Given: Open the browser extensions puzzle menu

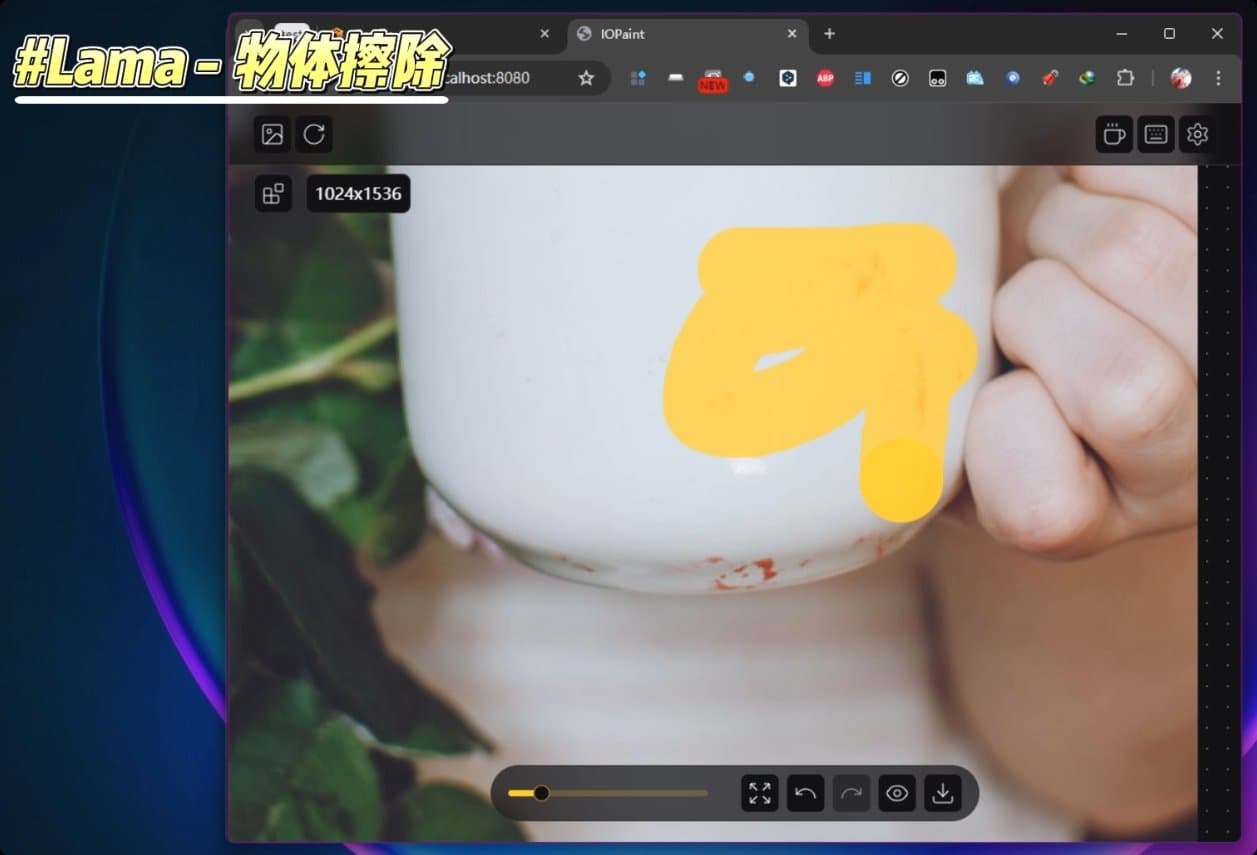Looking at the screenshot, I should pos(1125,78).
